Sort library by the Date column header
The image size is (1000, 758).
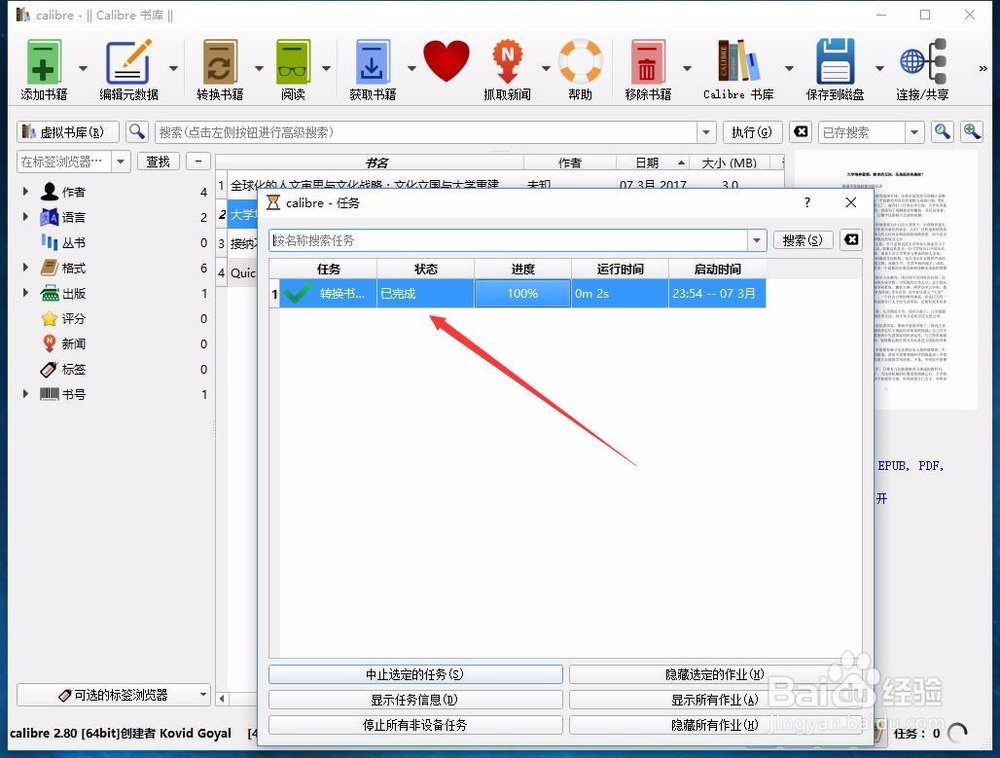[652, 163]
